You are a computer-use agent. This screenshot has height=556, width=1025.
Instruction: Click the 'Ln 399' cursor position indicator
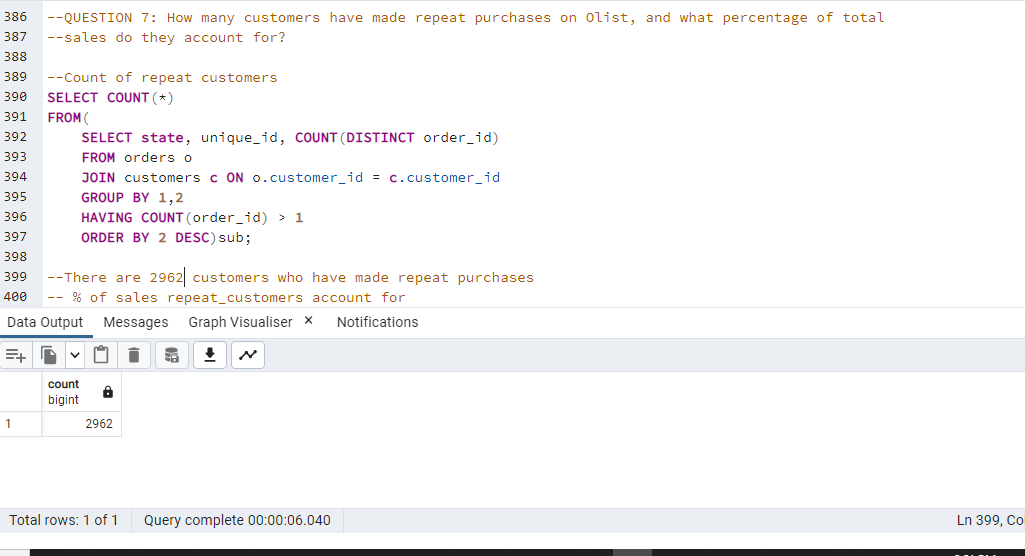coord(990,520)
